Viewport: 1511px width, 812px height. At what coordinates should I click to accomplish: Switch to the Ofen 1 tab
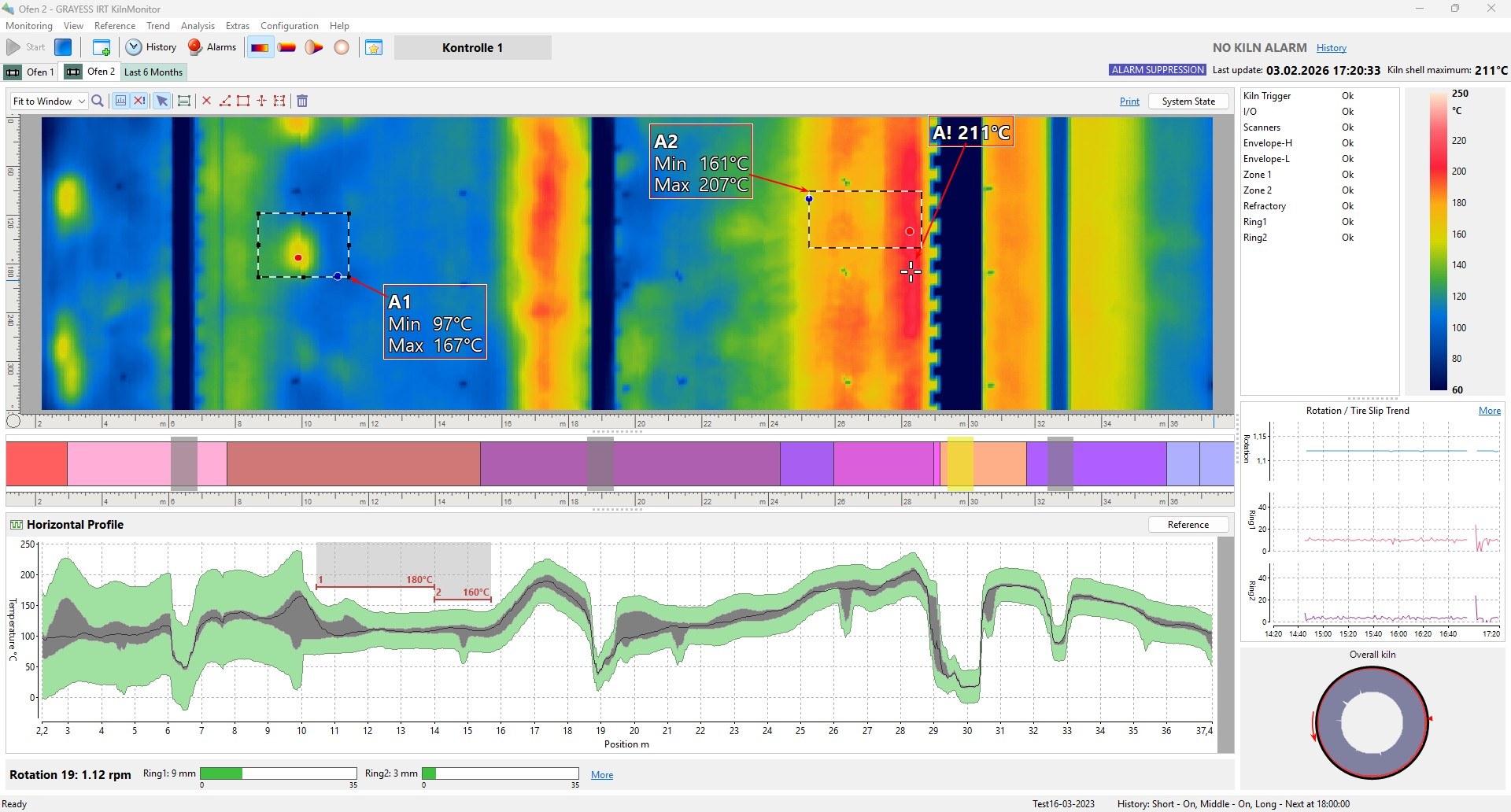[31, 72]
